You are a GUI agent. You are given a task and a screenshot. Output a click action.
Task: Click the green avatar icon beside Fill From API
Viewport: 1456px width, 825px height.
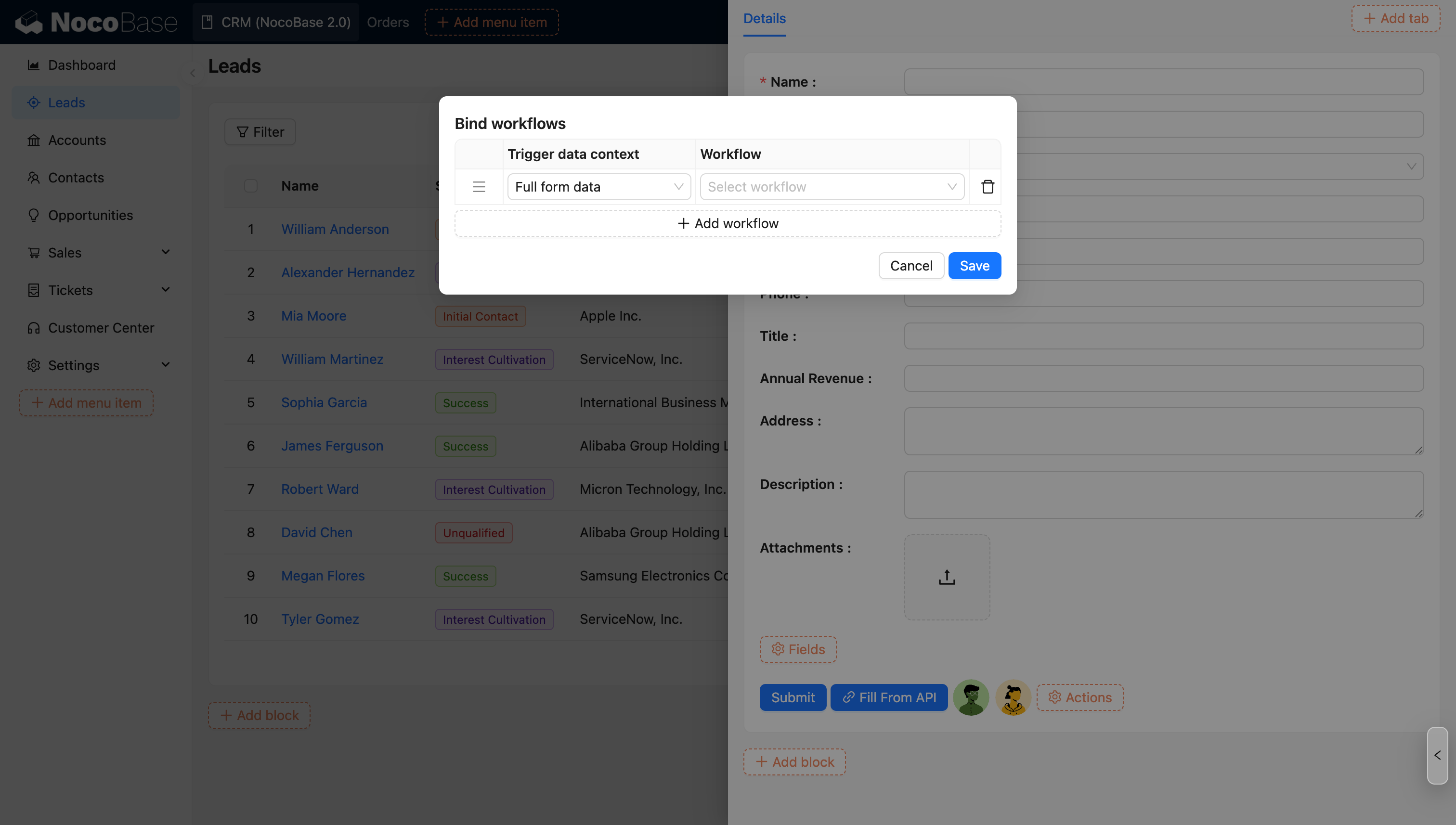pyautogui.click(x=971, y=697)
